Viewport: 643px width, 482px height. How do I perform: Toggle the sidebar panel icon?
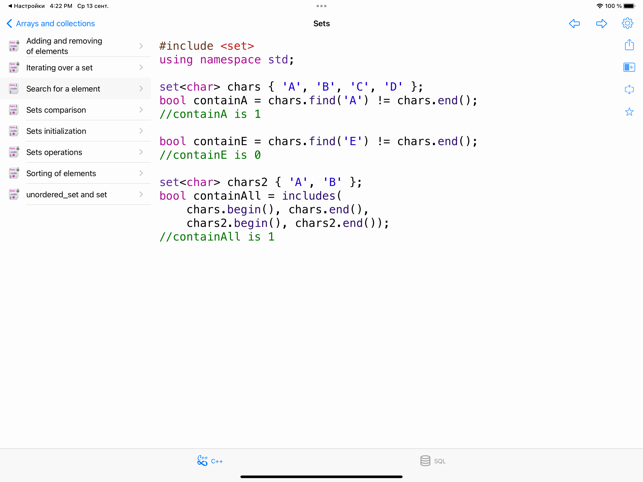click(x=629, y=67)
